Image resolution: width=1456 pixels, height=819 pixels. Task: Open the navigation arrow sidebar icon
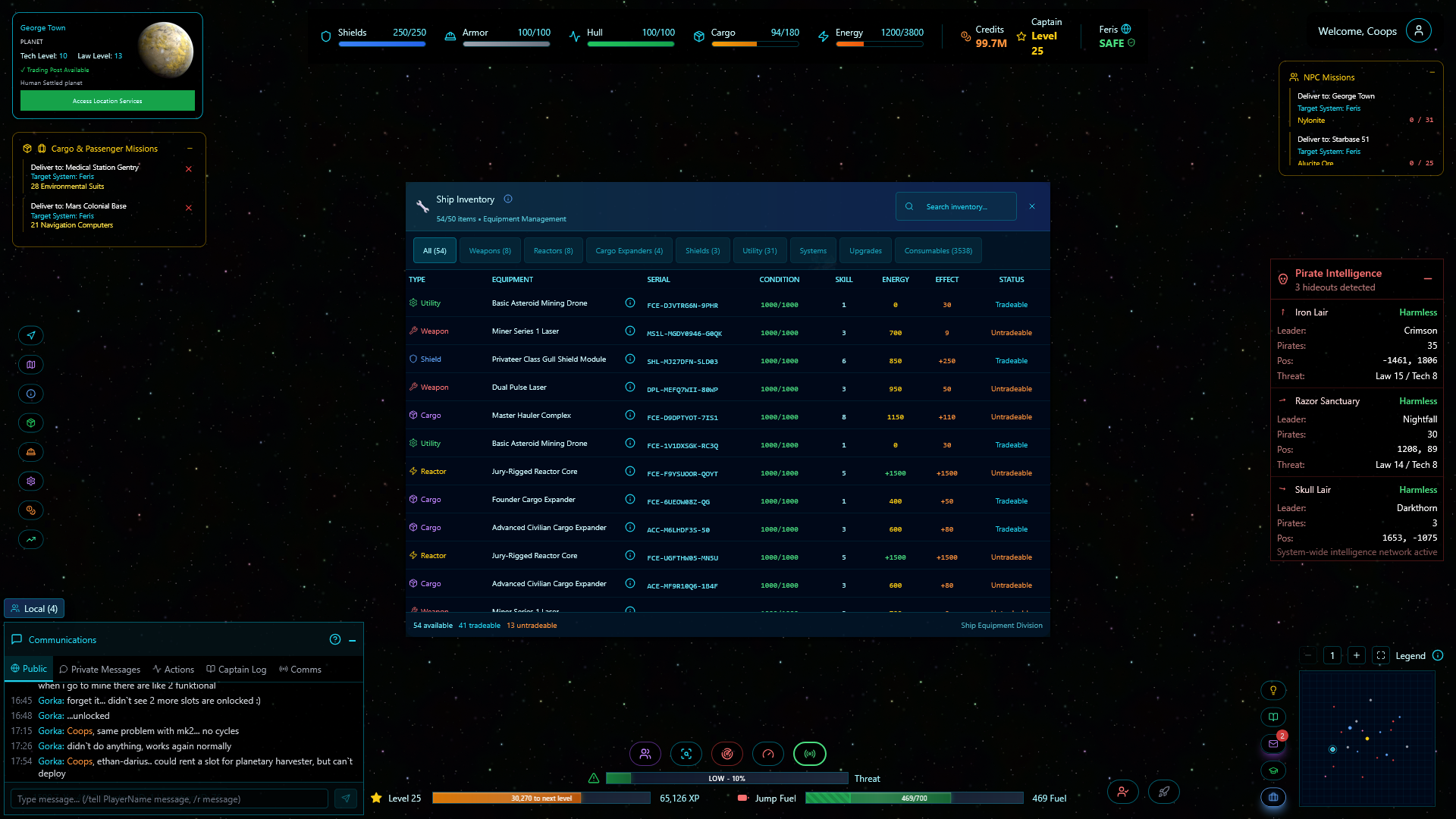[x=31, y=335]
